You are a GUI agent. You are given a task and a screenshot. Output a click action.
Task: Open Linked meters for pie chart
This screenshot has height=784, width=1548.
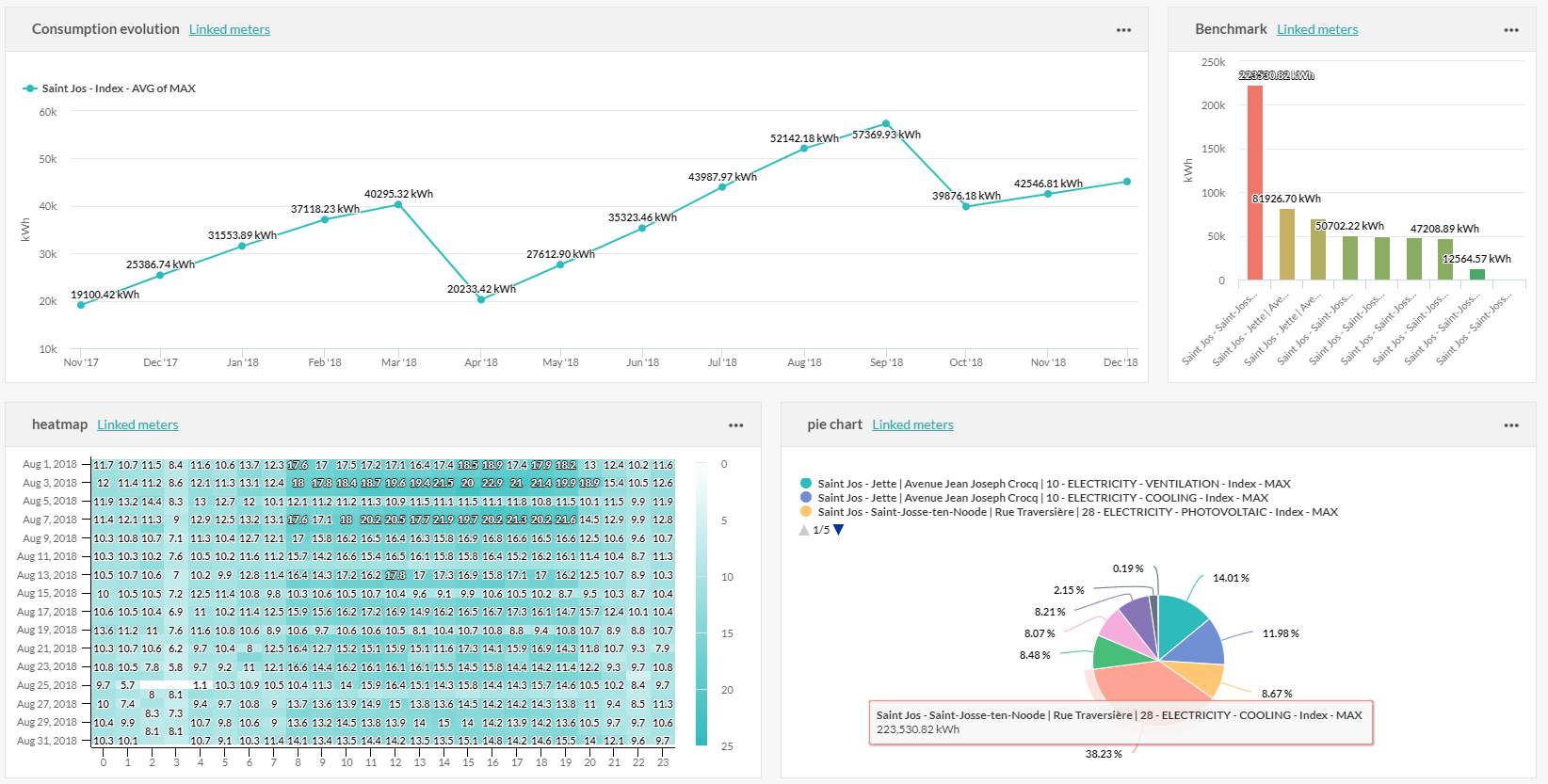(912, 424)
